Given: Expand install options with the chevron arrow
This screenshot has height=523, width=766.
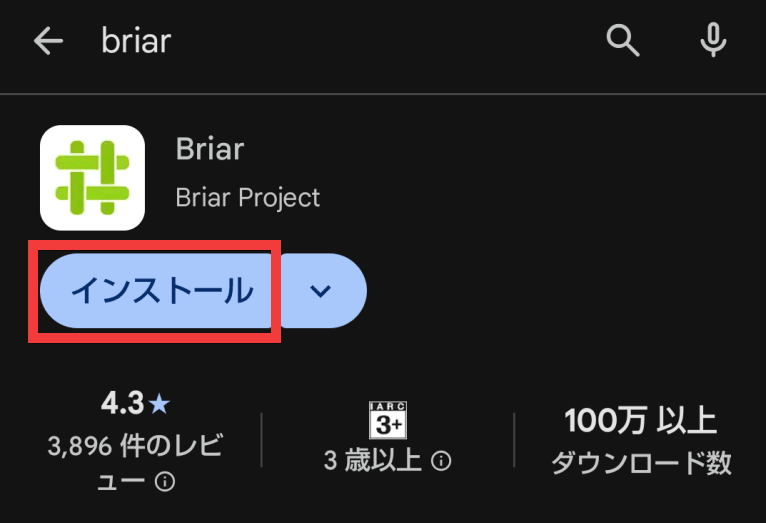Looking at the screenshot, I should [x=320, y=291].
